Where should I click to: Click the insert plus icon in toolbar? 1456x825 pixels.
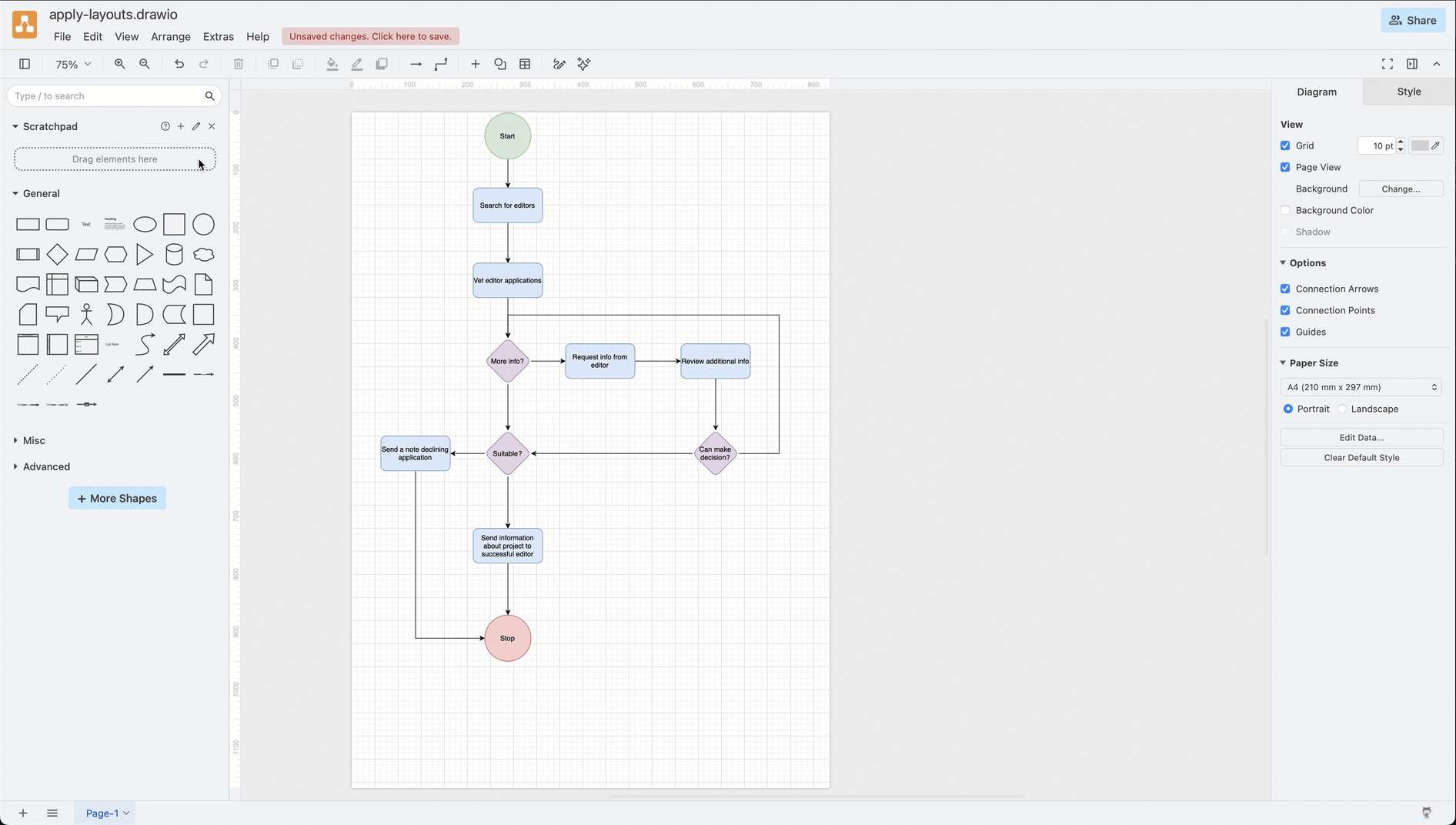pyautogui.click(x=476, y=64)
